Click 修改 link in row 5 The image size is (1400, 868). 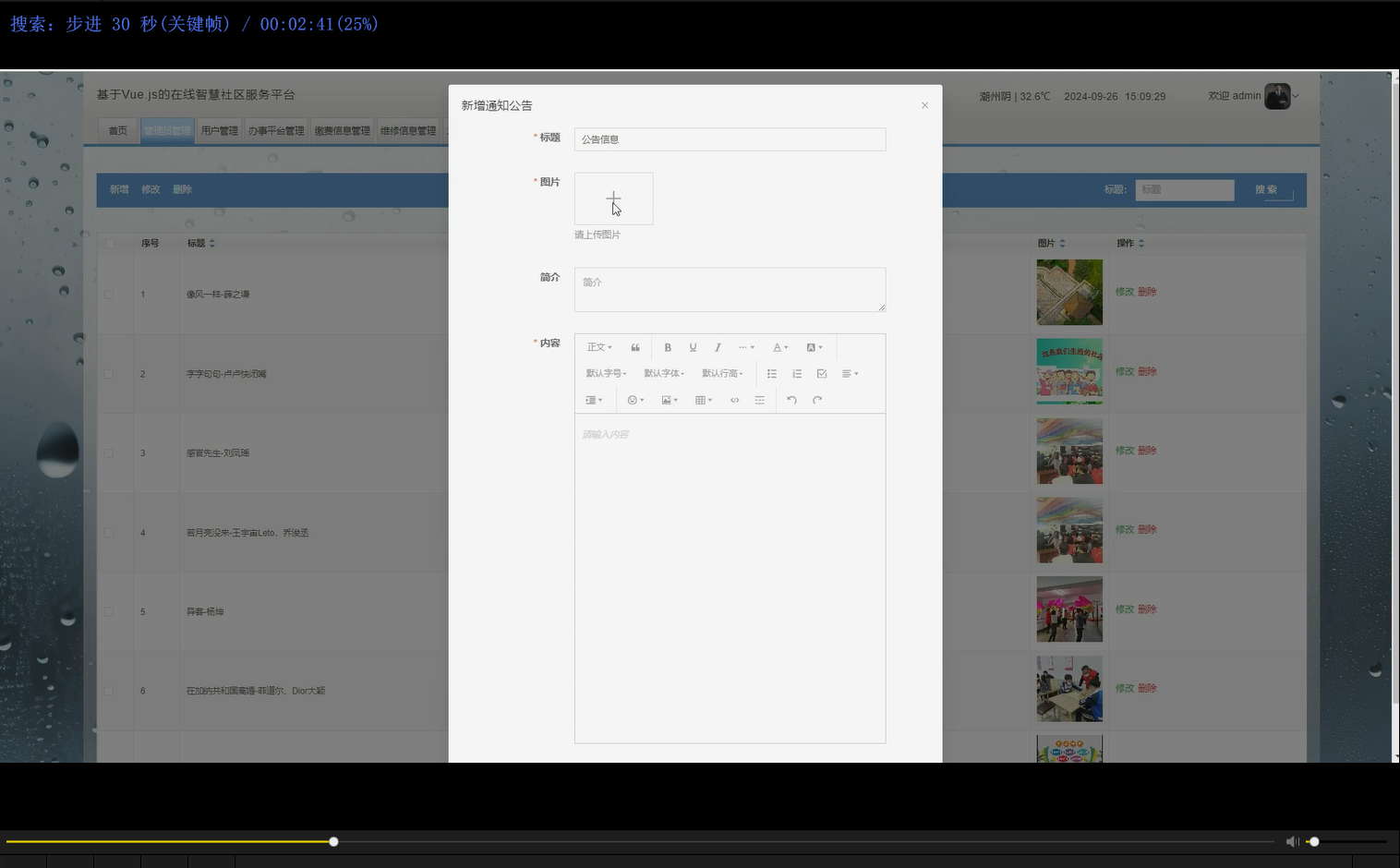1124,609
